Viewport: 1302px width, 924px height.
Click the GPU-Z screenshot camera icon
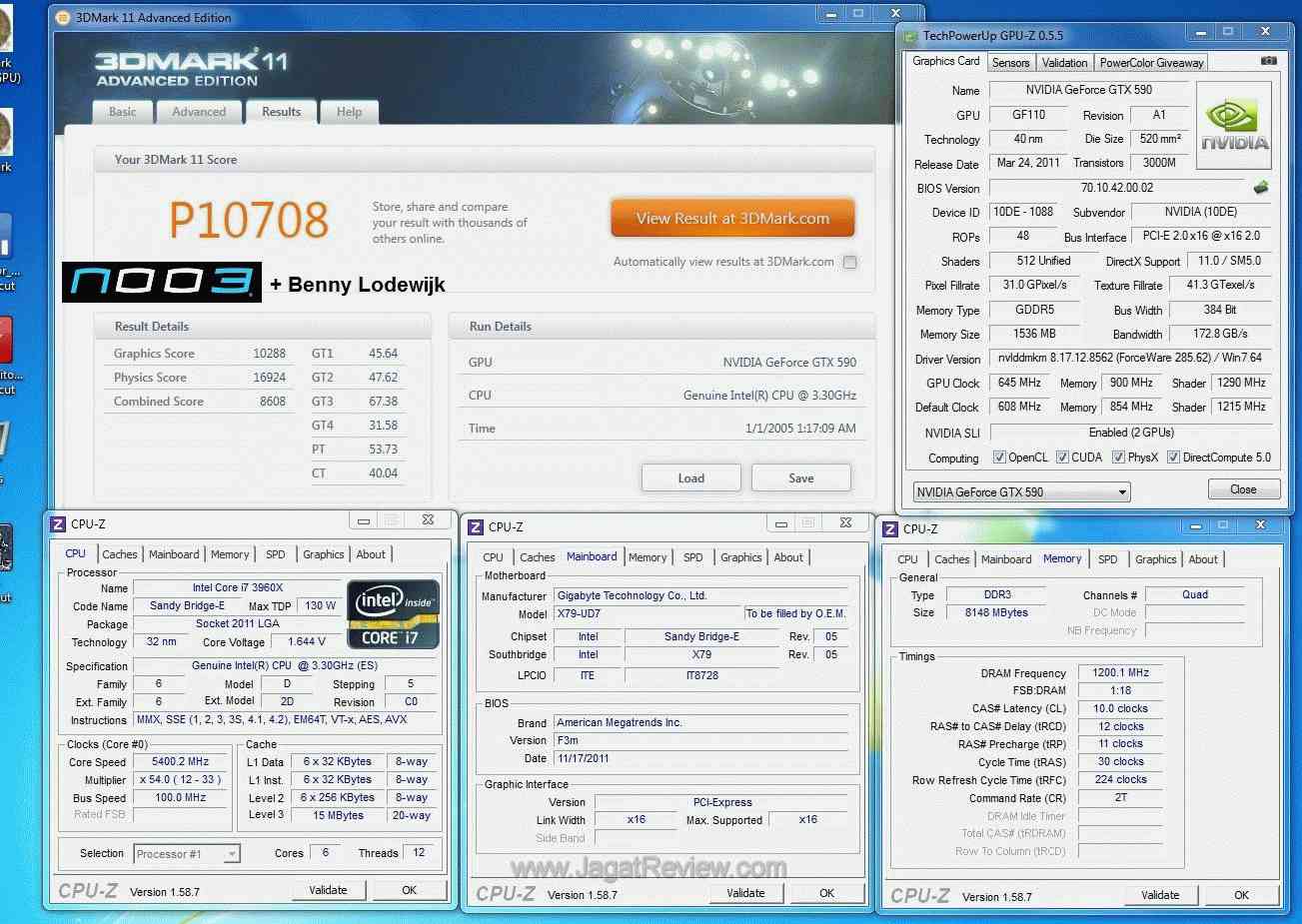pos(1269,61)
